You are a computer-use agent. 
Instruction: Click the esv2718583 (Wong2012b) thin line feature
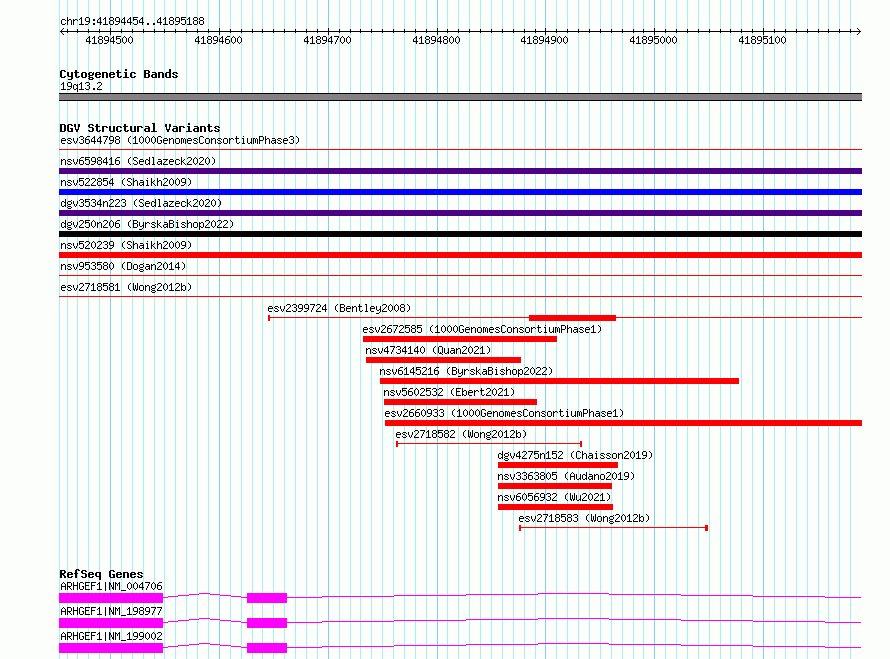(614, 528)
